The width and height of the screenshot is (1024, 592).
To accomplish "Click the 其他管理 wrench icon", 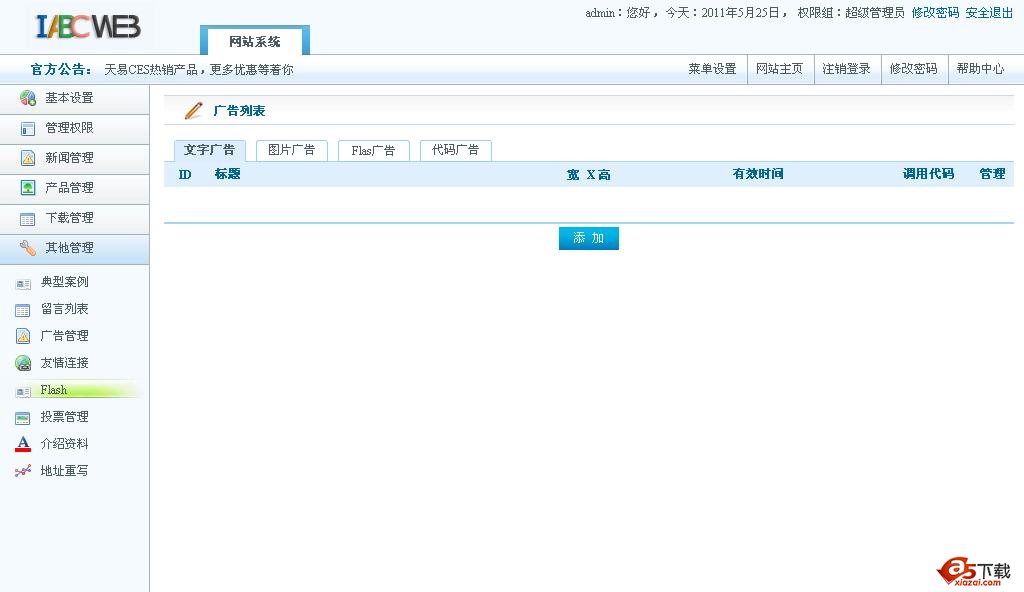I will click(x=27, y=248).
